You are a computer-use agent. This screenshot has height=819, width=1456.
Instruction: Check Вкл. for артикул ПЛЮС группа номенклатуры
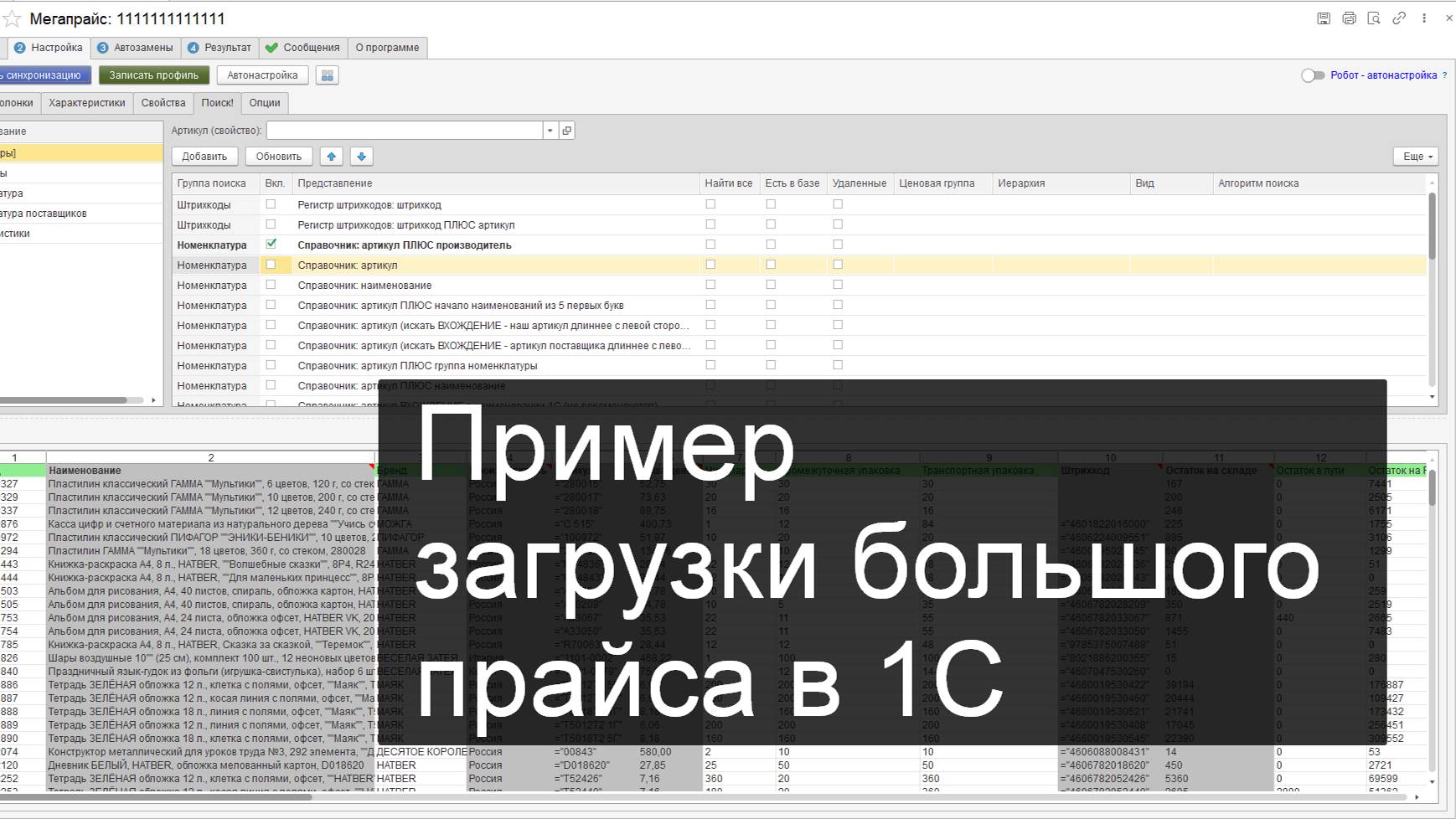tap(271, 365)
